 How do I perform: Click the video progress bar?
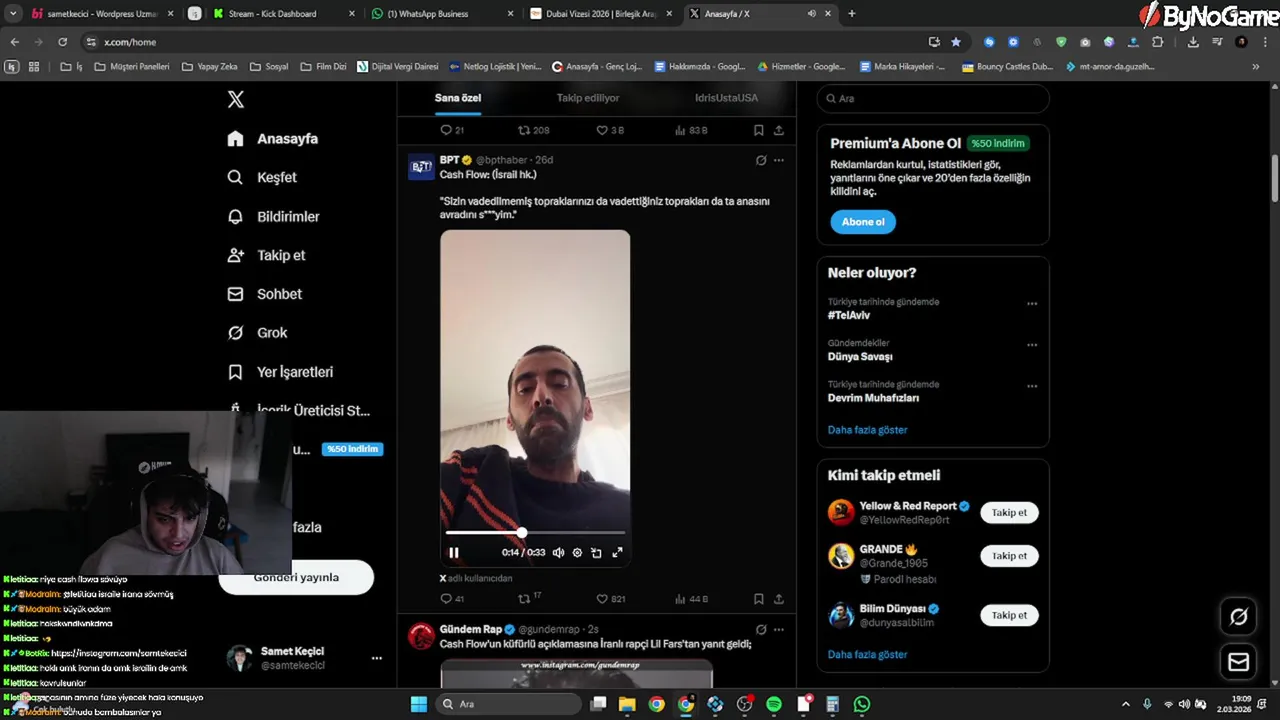[x=535, y=533]
